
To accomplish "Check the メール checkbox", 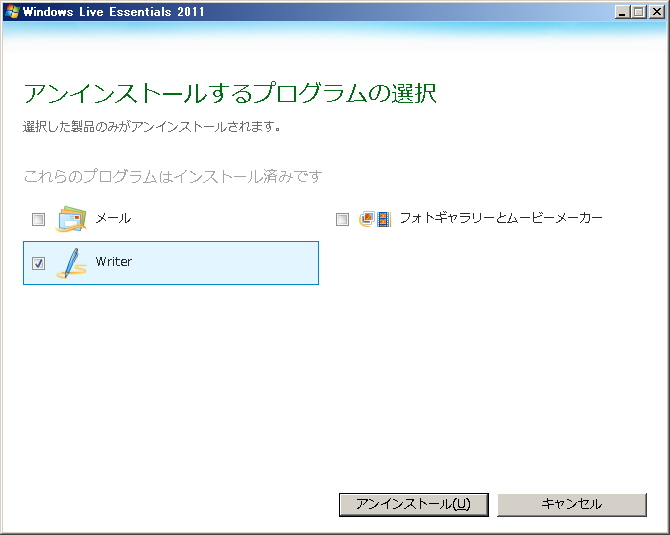I will point(38,220).
